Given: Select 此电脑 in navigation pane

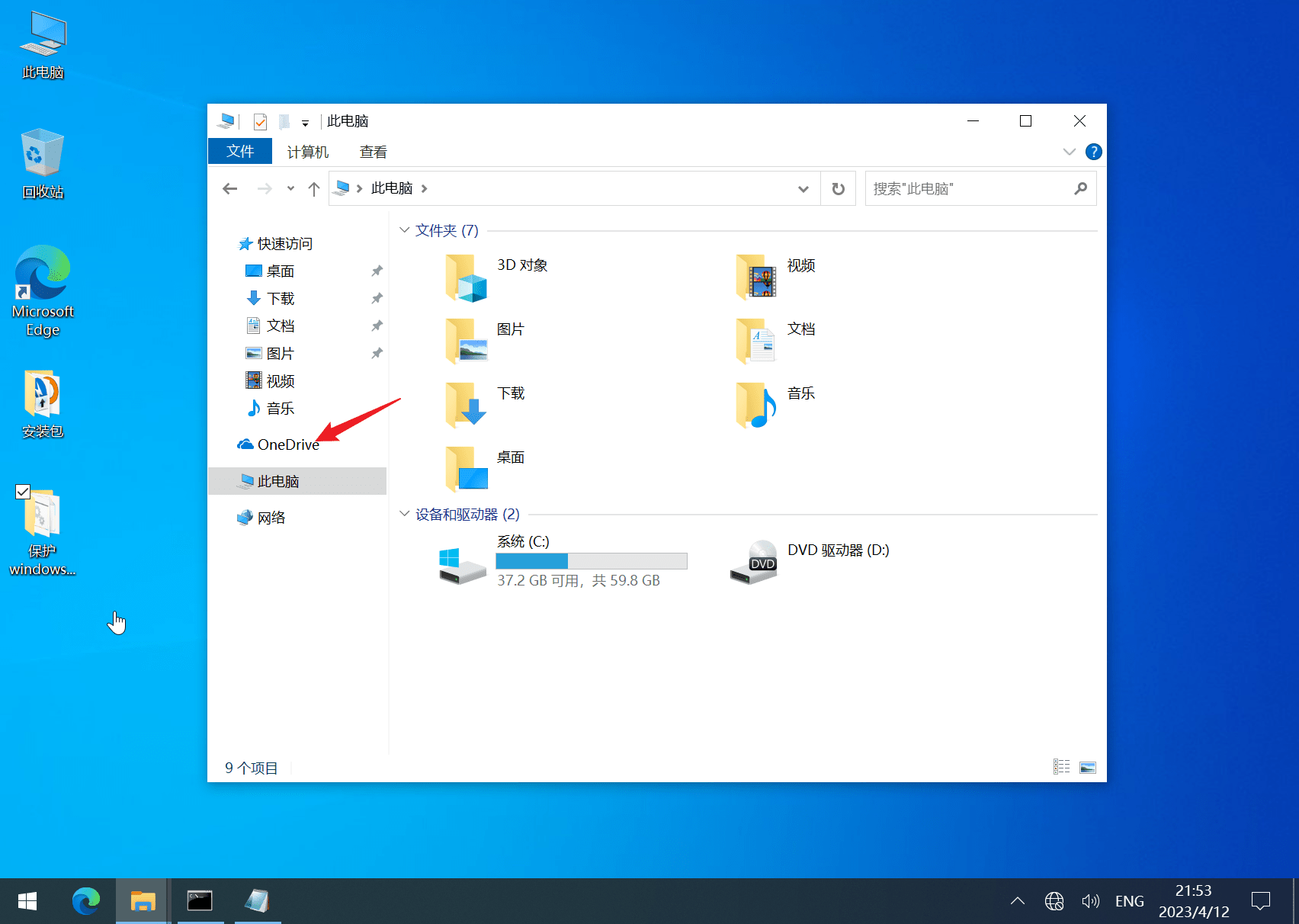Looking at the screenshot, I should (297, 481).
